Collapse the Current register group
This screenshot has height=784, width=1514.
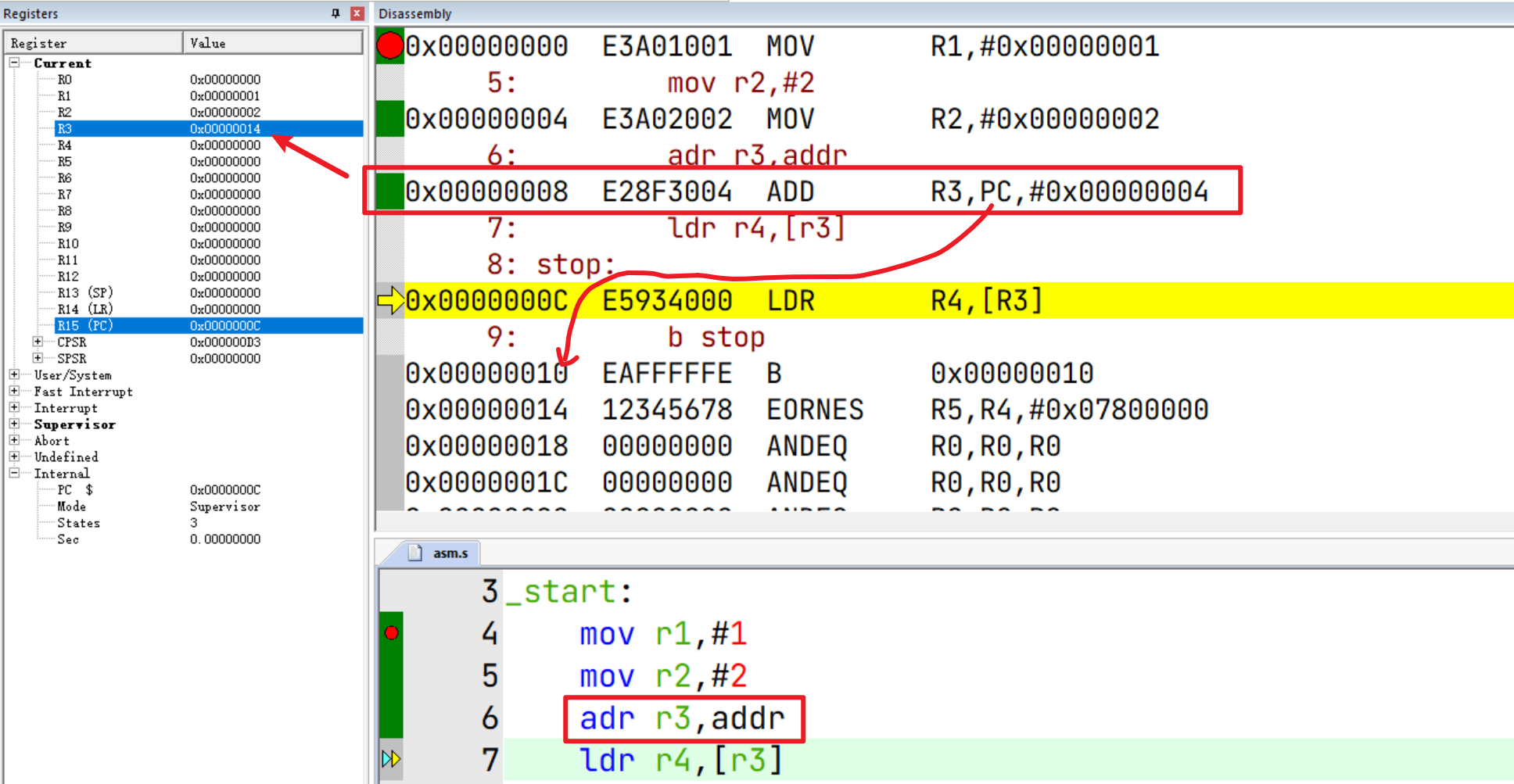[x=14, y=63]
